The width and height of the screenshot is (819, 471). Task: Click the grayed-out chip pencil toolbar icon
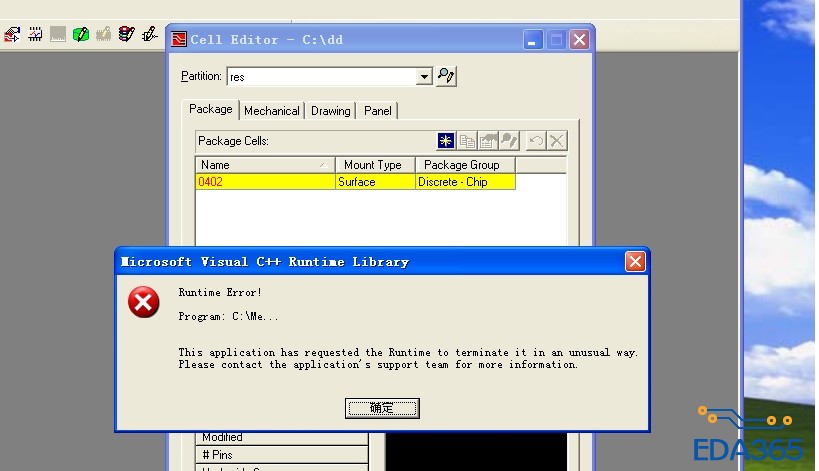(103, 35)
